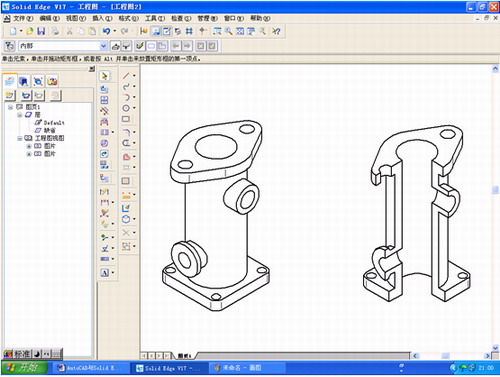Click the Save disk icon
Image resolution: width=500 pixels, height=377 pixels.
coord(41,31)
